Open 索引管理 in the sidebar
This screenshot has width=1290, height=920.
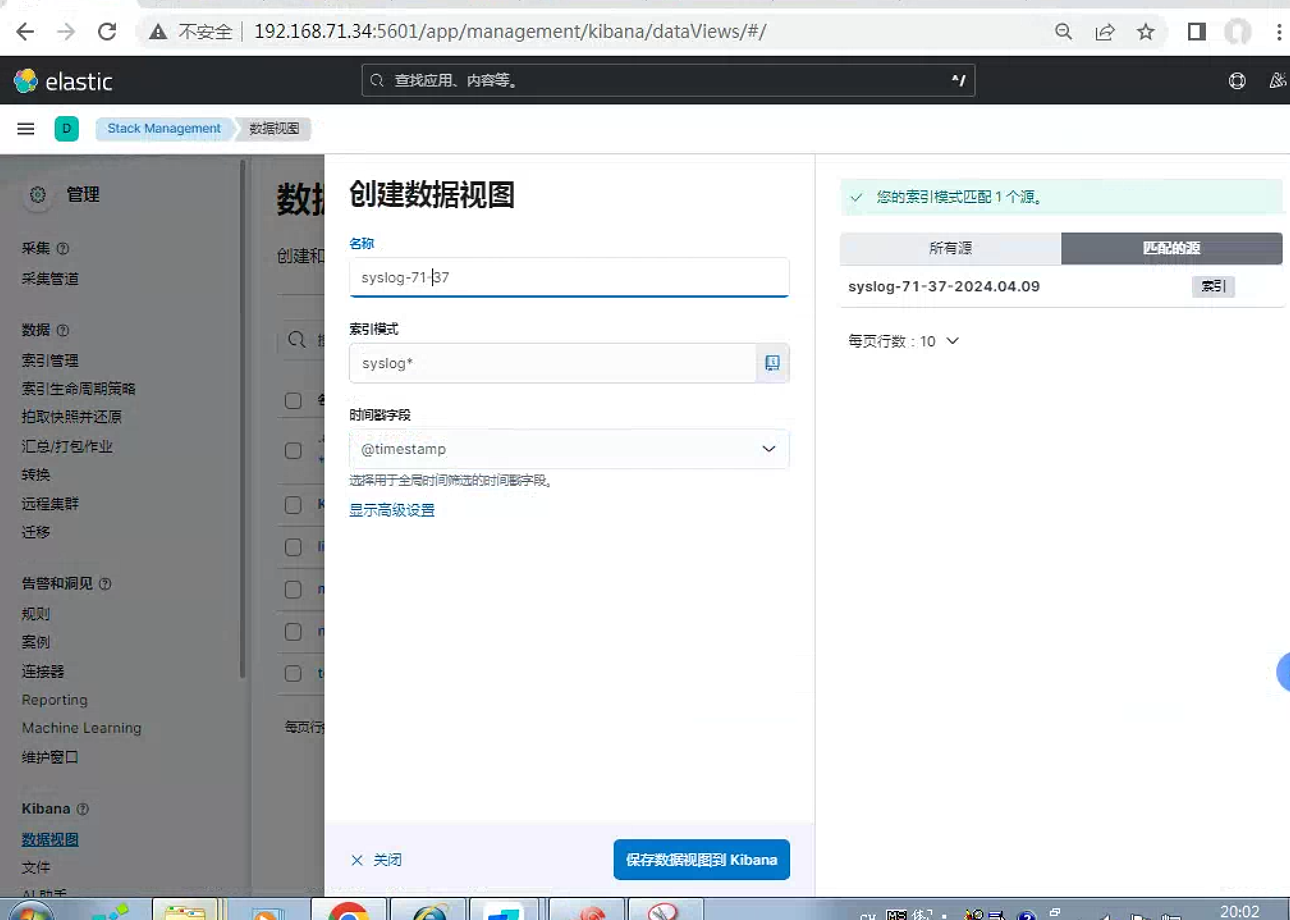(50, 360)
